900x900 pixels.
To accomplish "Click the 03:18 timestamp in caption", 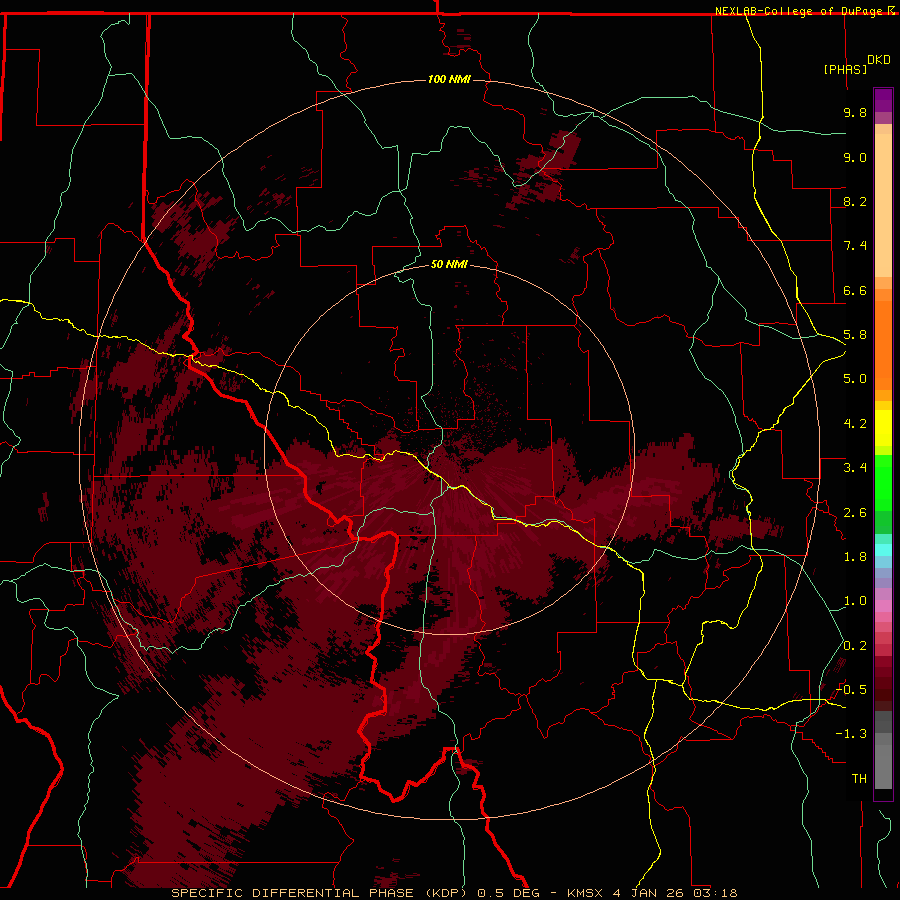I will [x=715, y=893].
